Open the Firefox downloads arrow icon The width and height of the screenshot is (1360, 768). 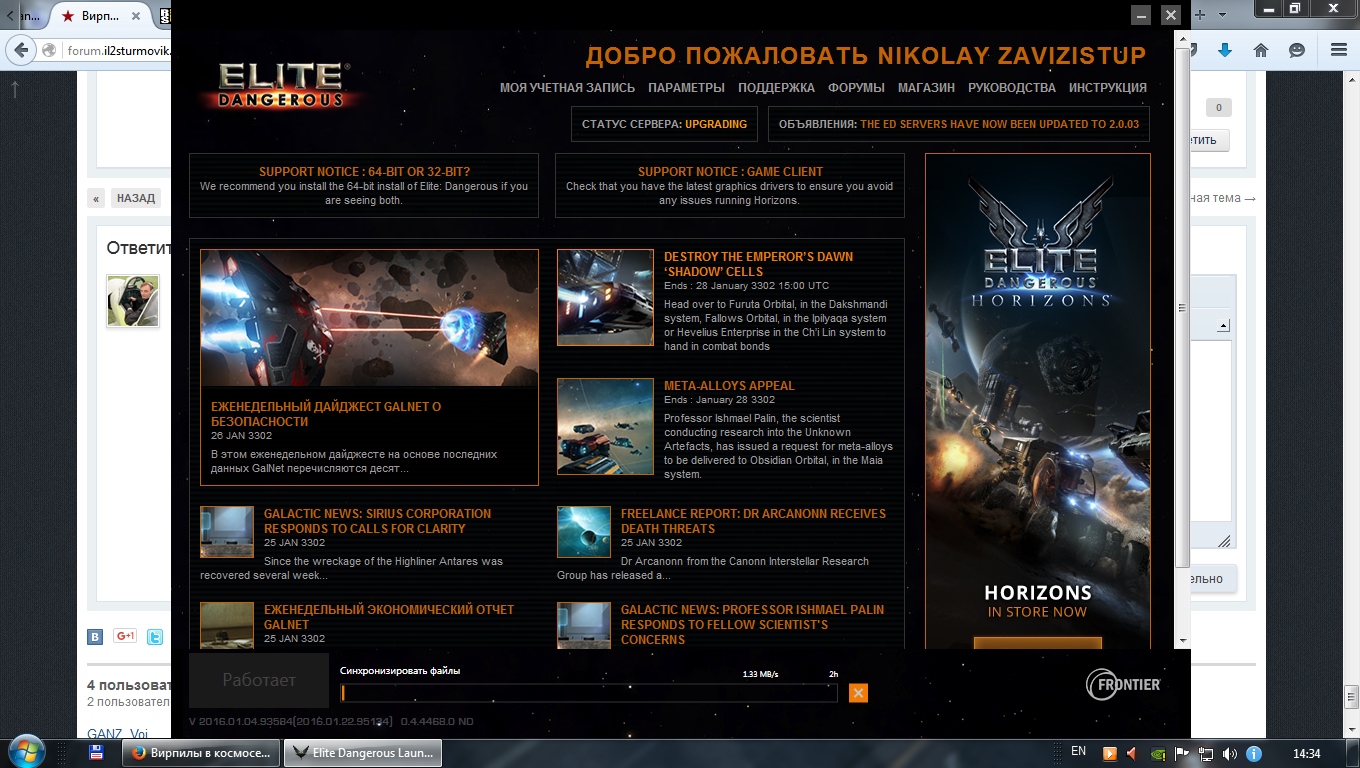coord(1223,50)
